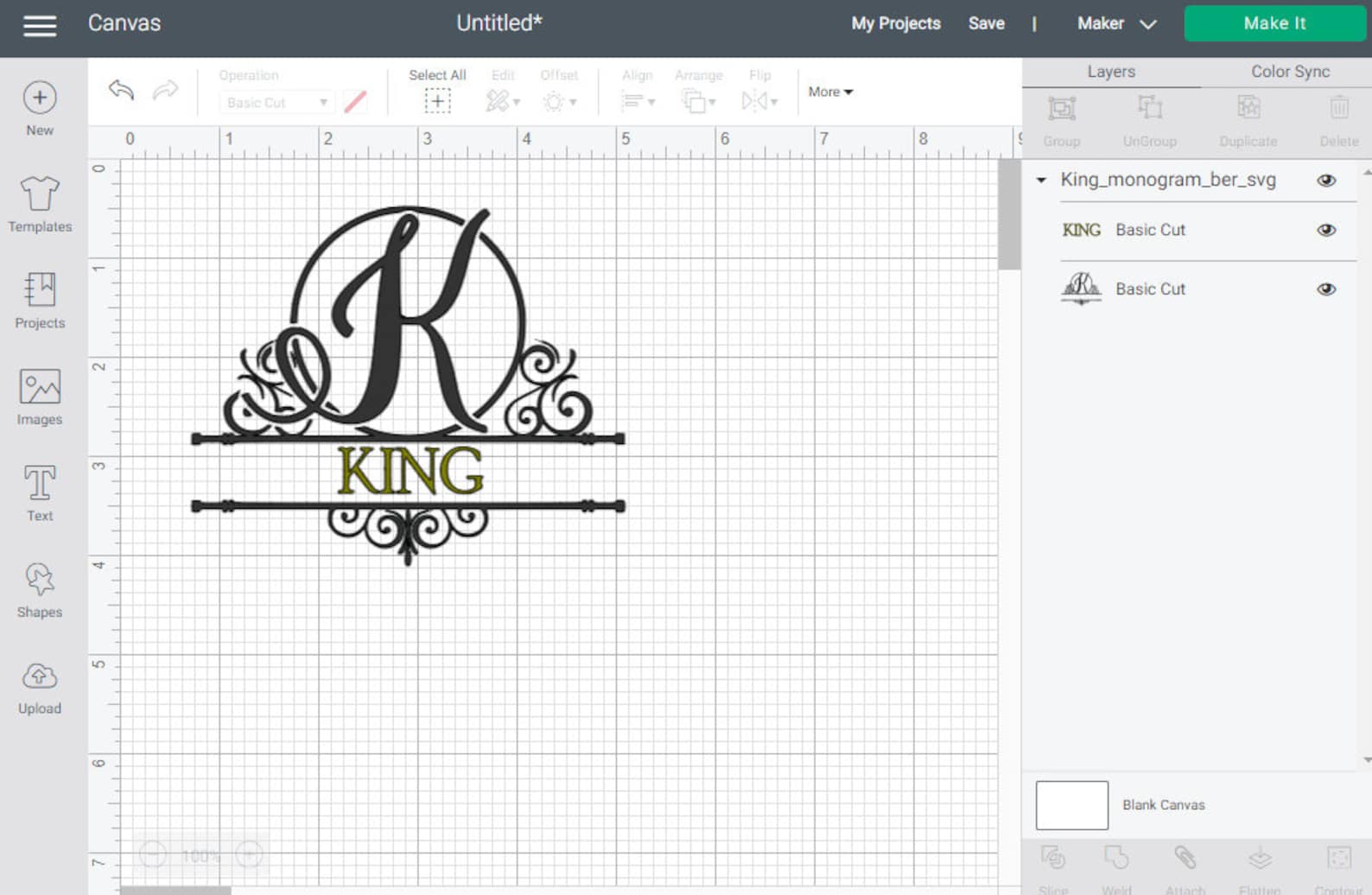Open the Shapes panel
Screen dimensions: 1372x895
pos(40,590)
